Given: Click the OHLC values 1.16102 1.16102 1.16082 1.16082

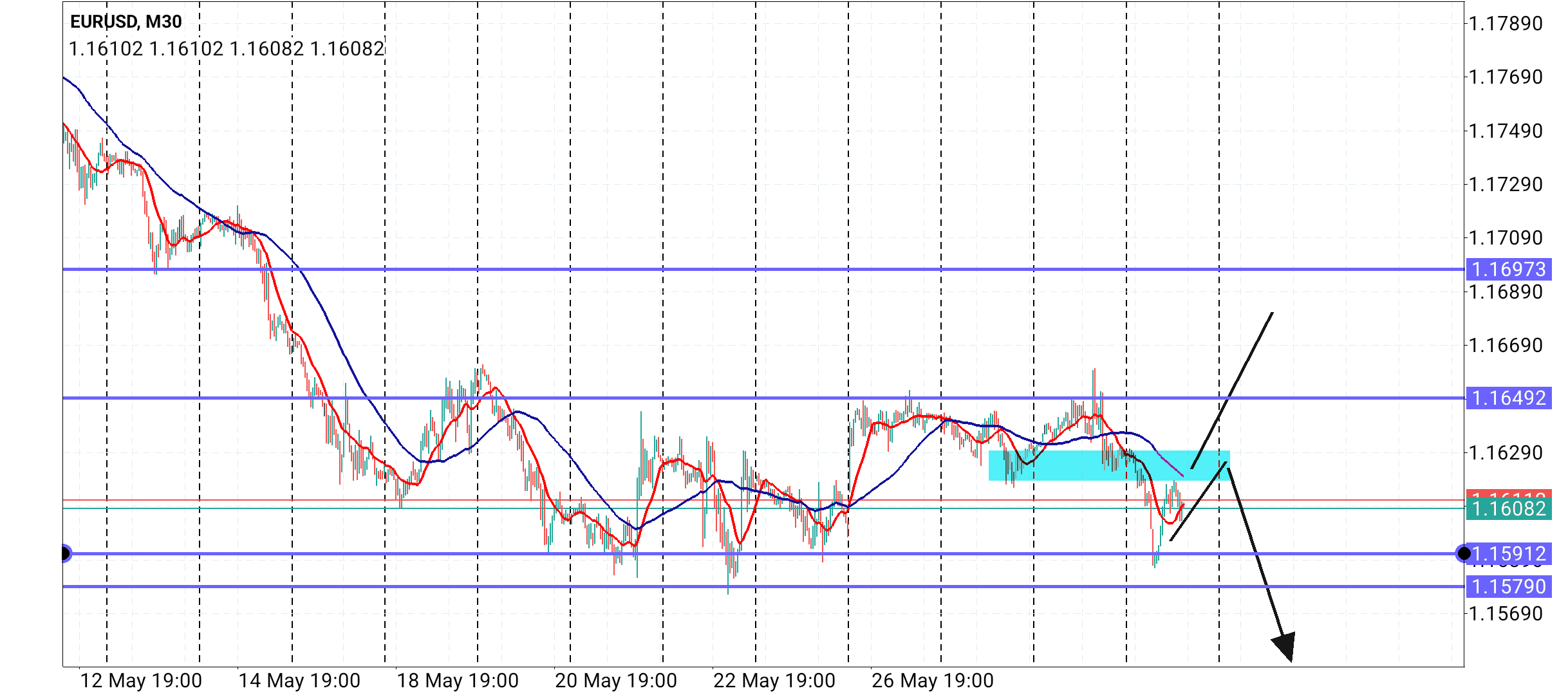Looking at the screenshot, I should (227, 49).
